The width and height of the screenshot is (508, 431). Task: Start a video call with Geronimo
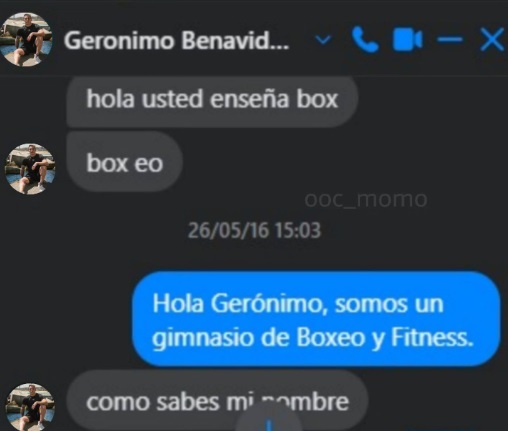point(408,40)
